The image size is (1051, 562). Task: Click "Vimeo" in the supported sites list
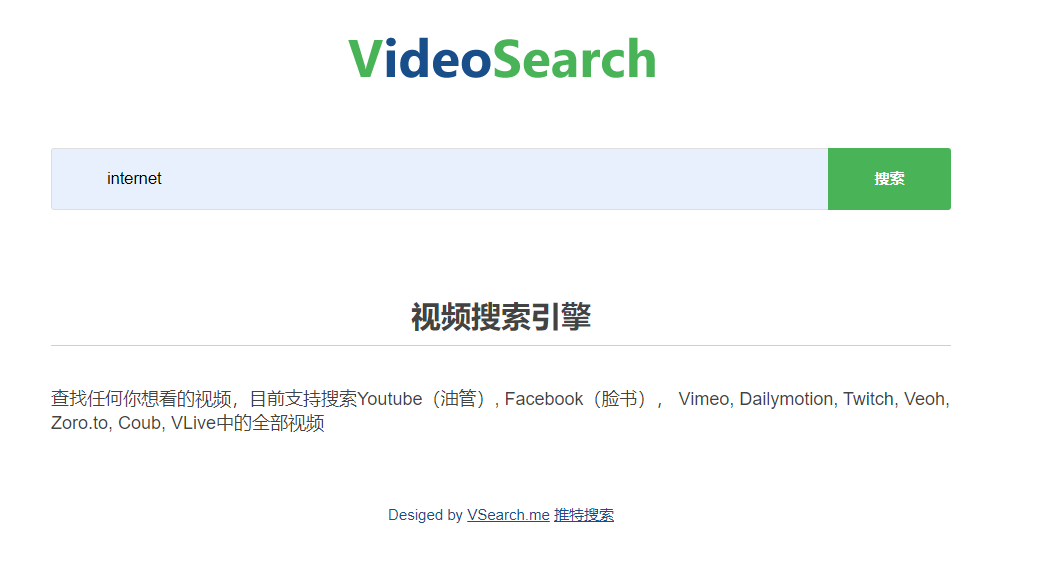704,399
